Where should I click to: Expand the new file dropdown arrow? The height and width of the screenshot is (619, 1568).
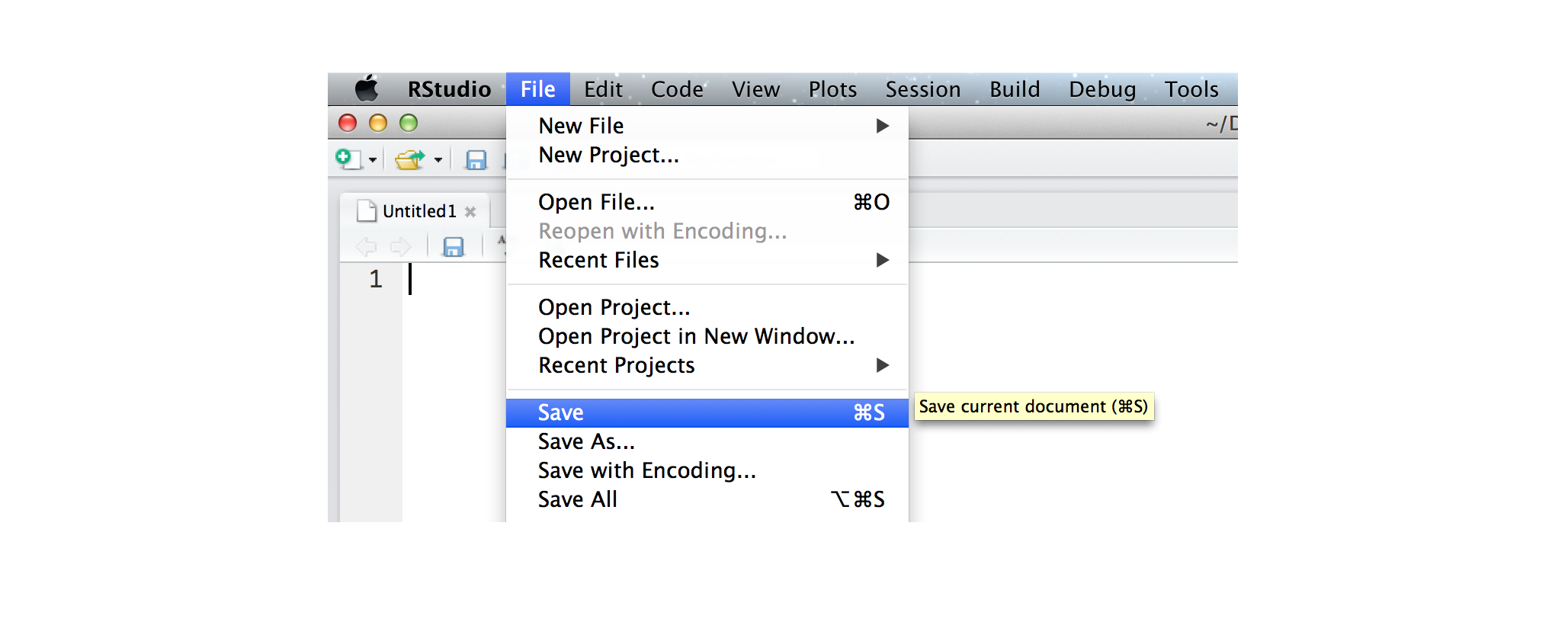373,160
